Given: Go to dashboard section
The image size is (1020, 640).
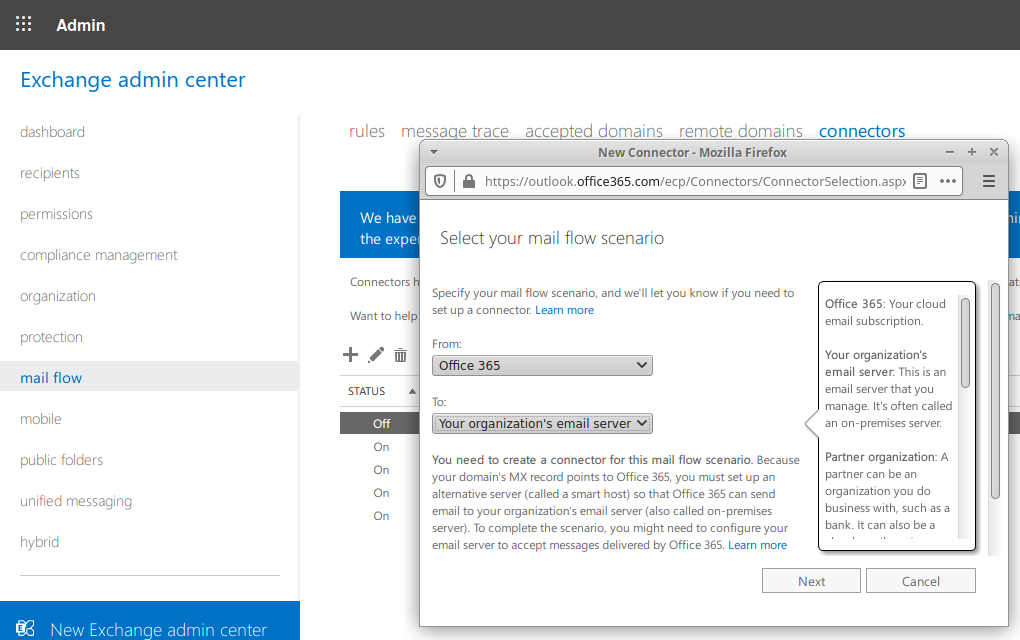Looking at the screenshot, I should coord(52,132).
